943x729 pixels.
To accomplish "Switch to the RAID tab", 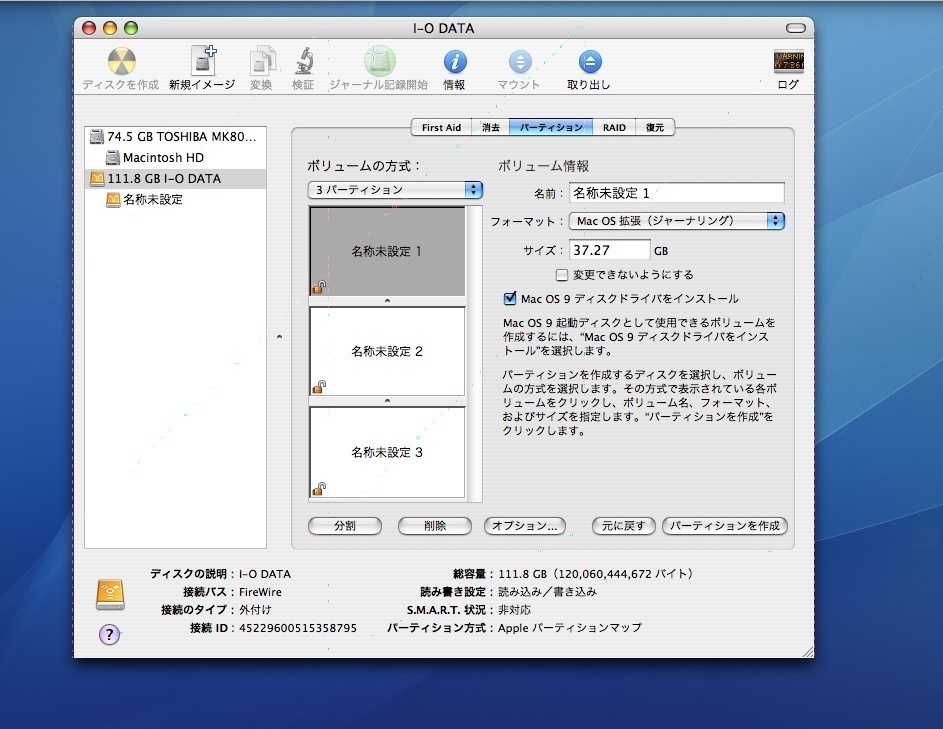I will click(x=614, y=128).
